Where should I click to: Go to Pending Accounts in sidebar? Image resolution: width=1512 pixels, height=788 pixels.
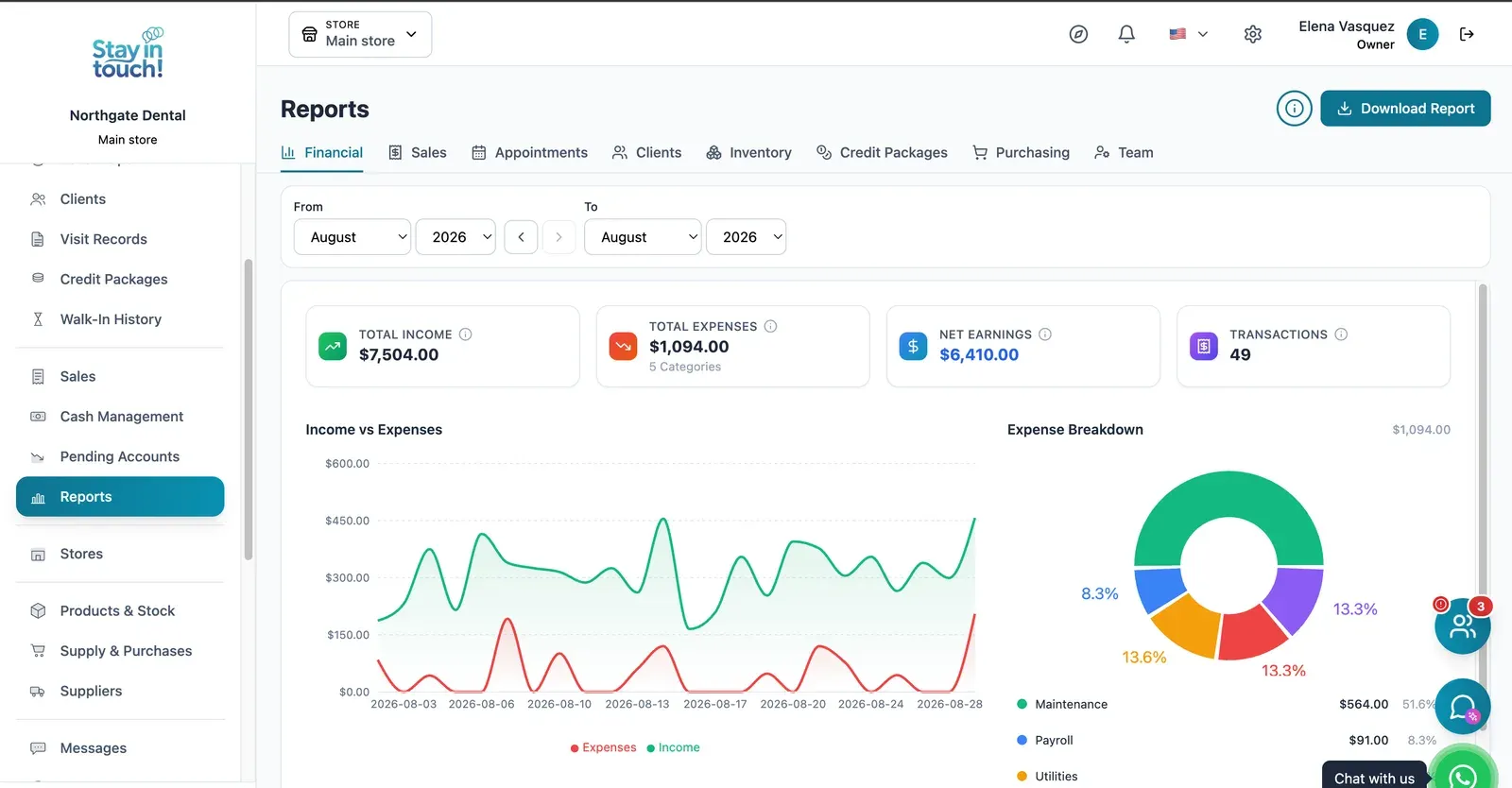pyautogui.click(x=120, y=456)
